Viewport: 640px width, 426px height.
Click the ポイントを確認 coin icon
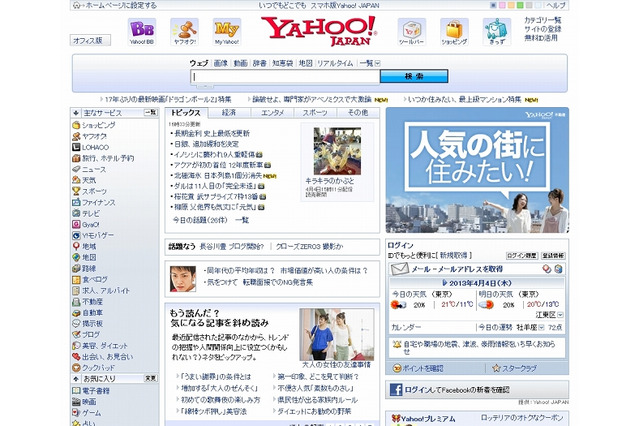[x=397, y=368]
